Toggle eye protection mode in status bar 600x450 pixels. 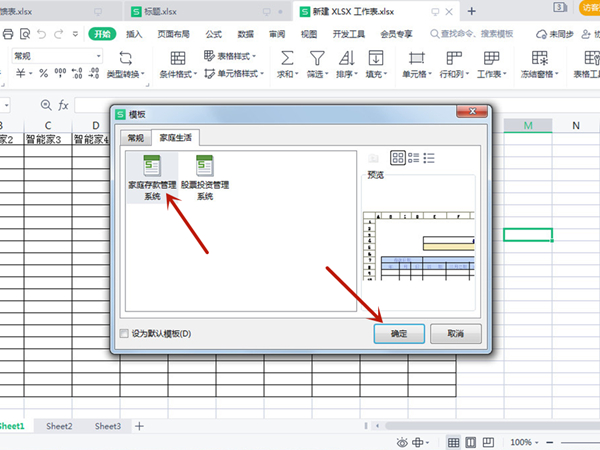404,442
